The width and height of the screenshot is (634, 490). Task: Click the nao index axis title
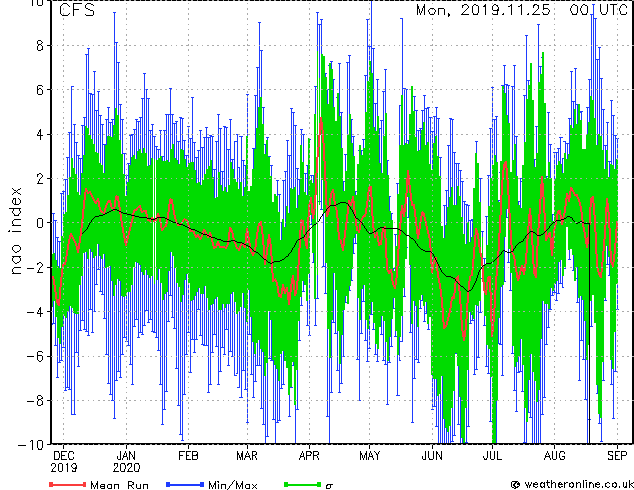[x=15, y=231]
